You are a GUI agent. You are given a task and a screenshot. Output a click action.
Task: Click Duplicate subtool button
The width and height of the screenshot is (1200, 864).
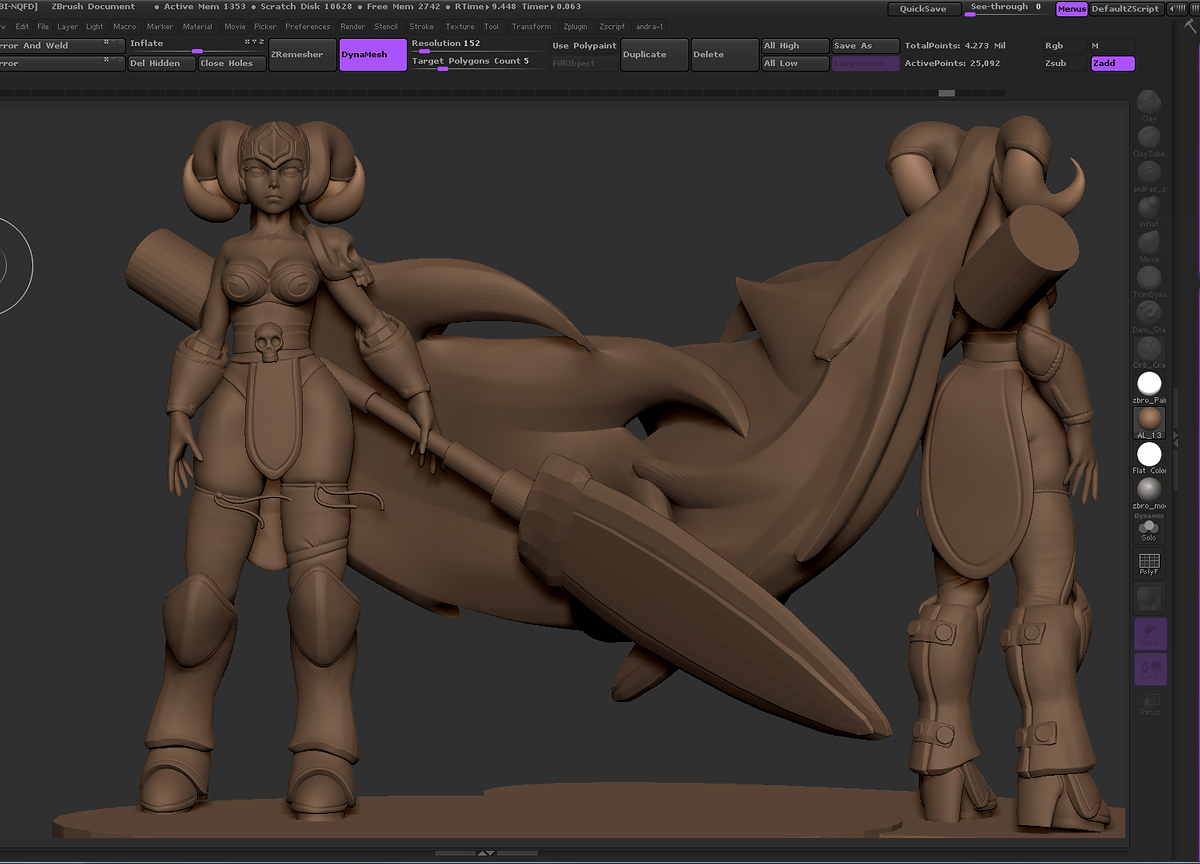click(x=655, y=55)
